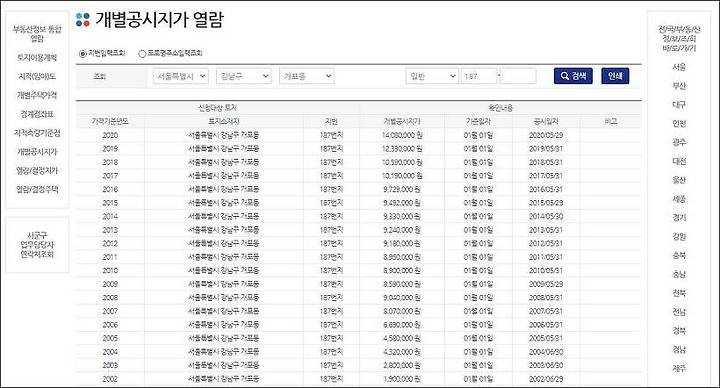The image size is (720, 388).
Task: Go to 충남 region link
Action: coord(679,274)
